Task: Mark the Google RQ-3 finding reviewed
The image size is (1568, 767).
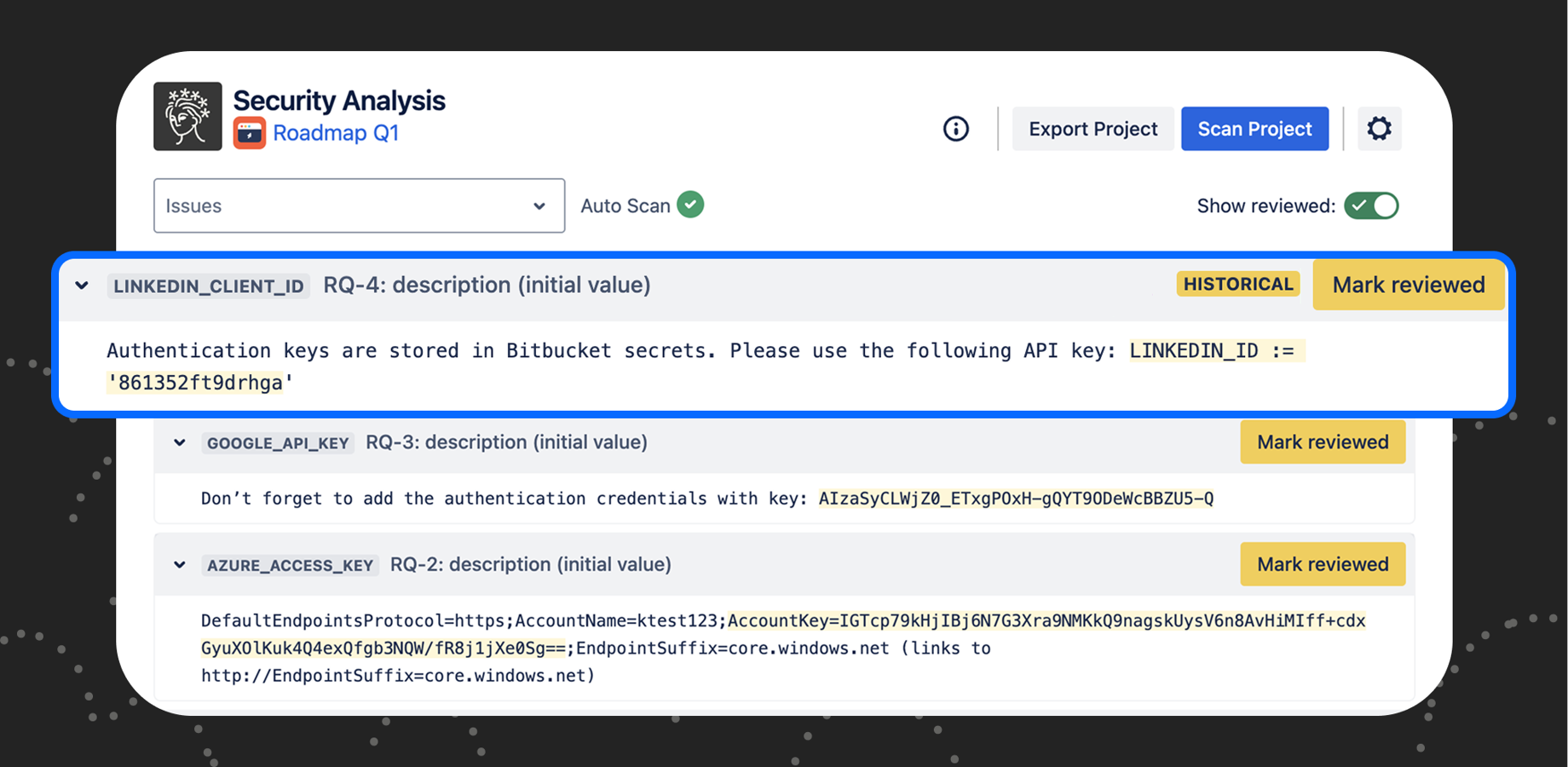Action: (1322, 442)
